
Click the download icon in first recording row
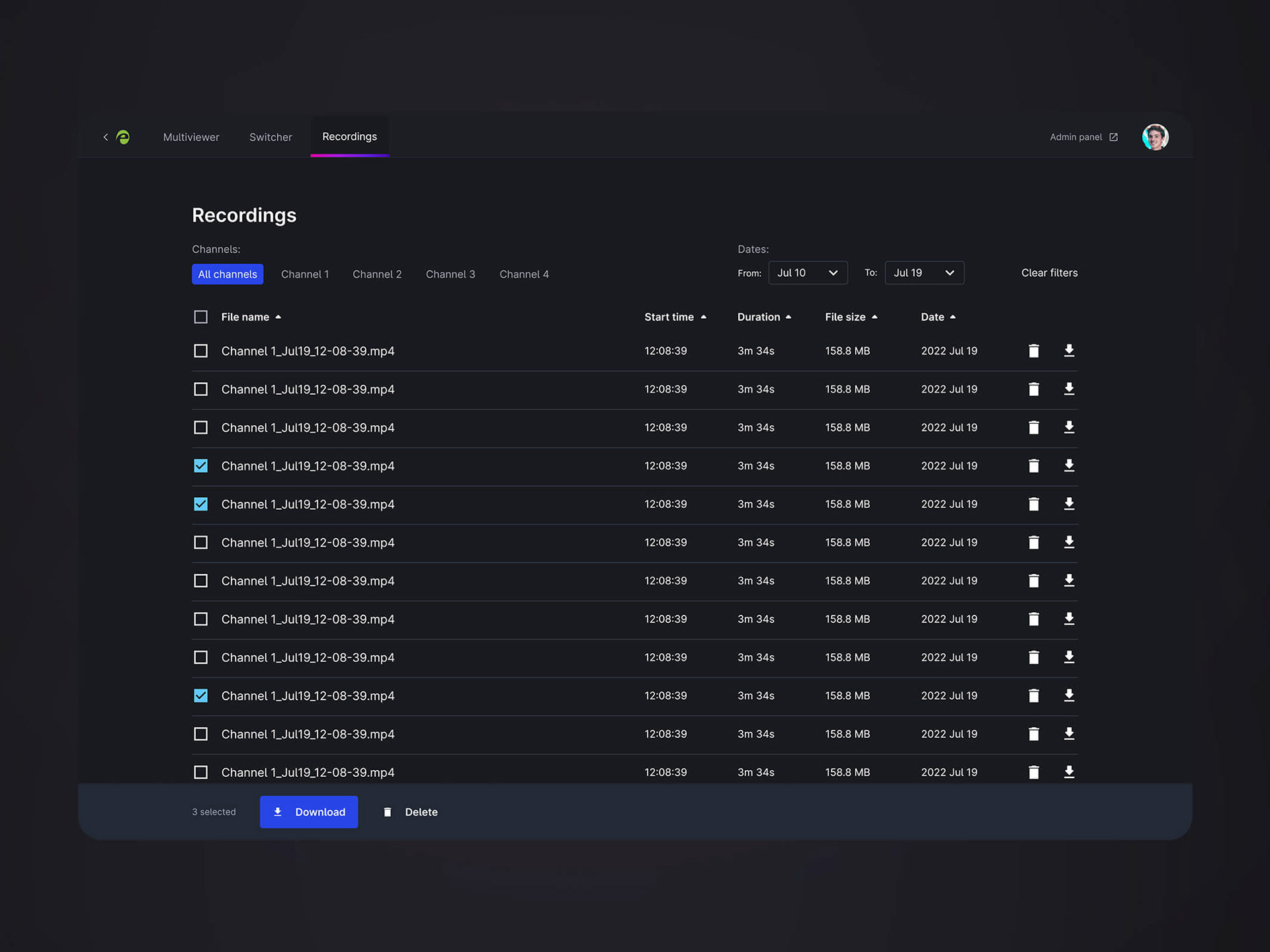[x=1069, y=350]
